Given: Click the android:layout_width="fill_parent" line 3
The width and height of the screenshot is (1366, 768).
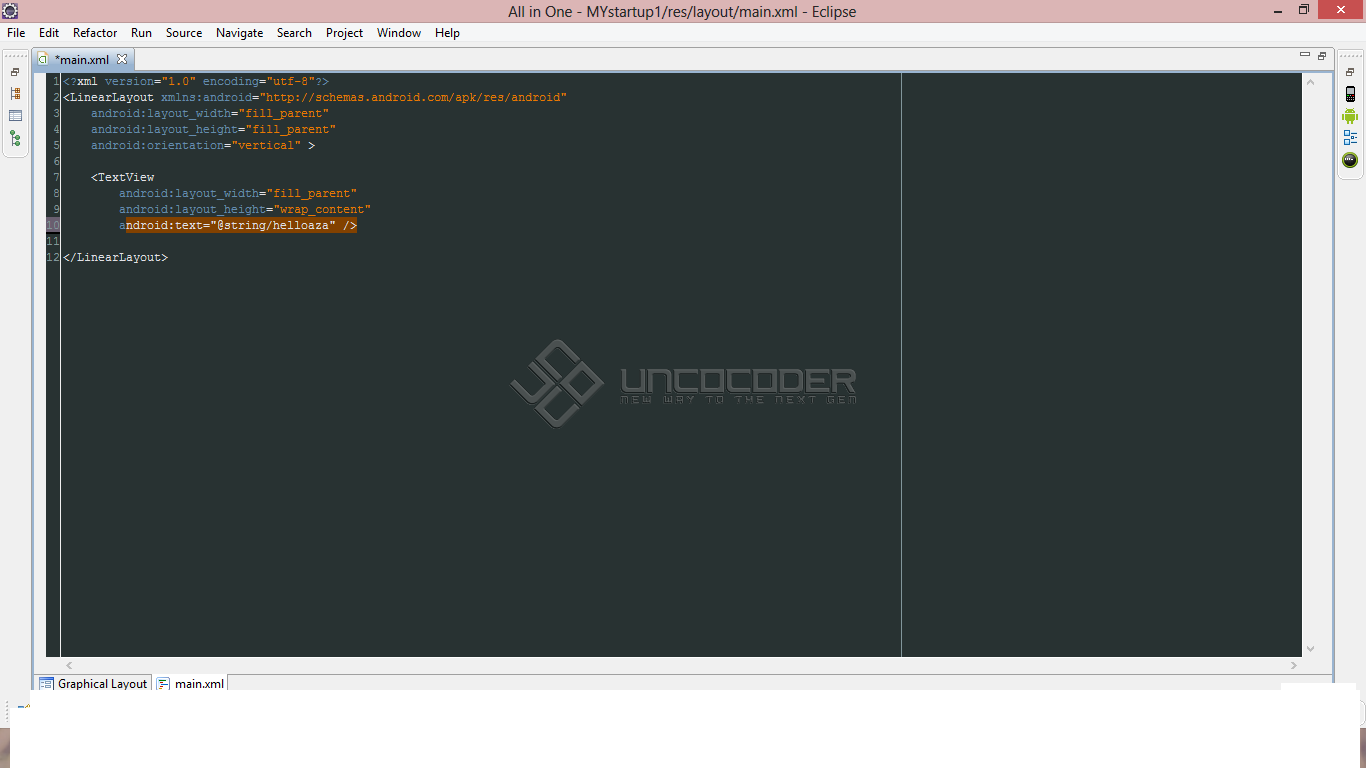Looking at the screenshot, I should pos(210,113).
